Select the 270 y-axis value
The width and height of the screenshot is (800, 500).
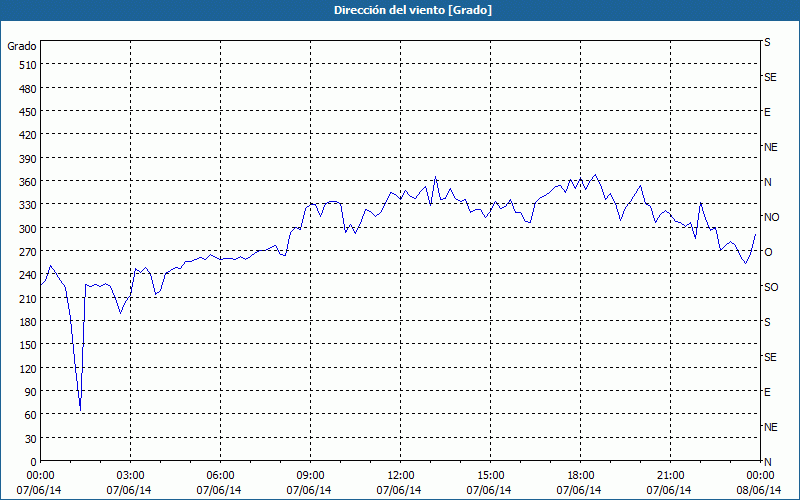click(29, 252)
